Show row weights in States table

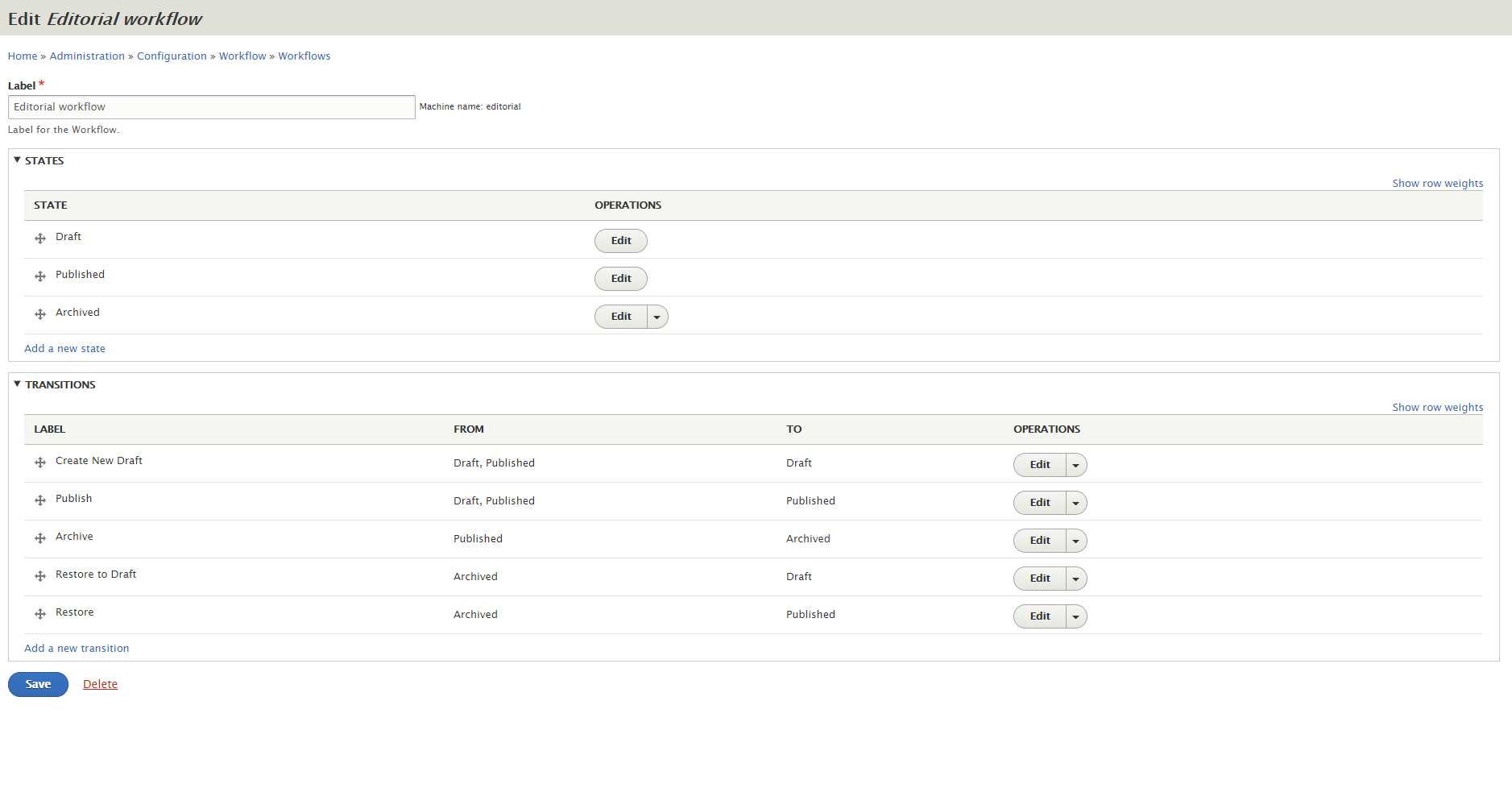pyautogui.click(x=1438, y=184)
